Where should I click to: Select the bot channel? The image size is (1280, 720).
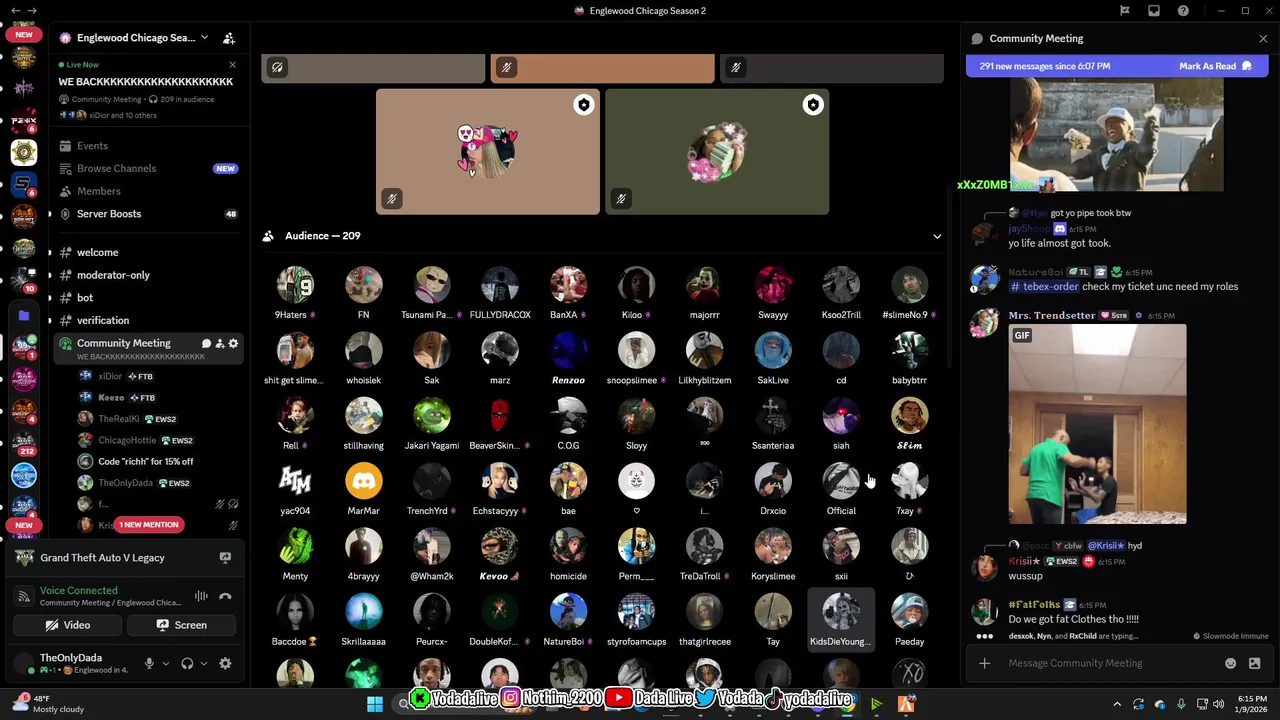point(149,297)
